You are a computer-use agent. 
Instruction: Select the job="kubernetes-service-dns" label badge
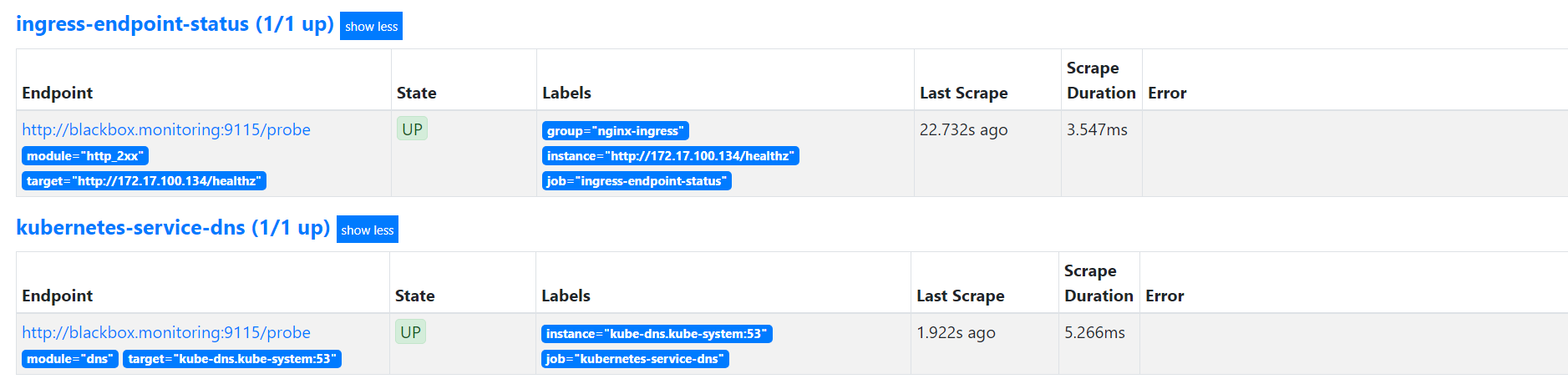click(635, 359)
